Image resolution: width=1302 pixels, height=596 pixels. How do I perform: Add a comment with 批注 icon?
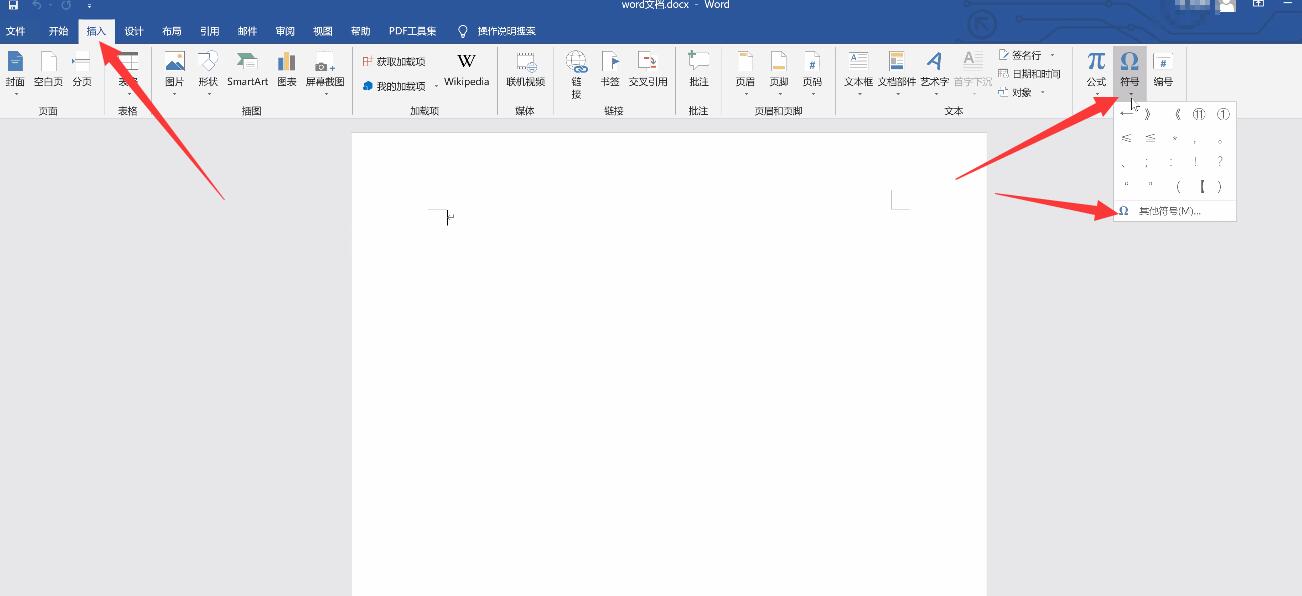pos(698,70)
